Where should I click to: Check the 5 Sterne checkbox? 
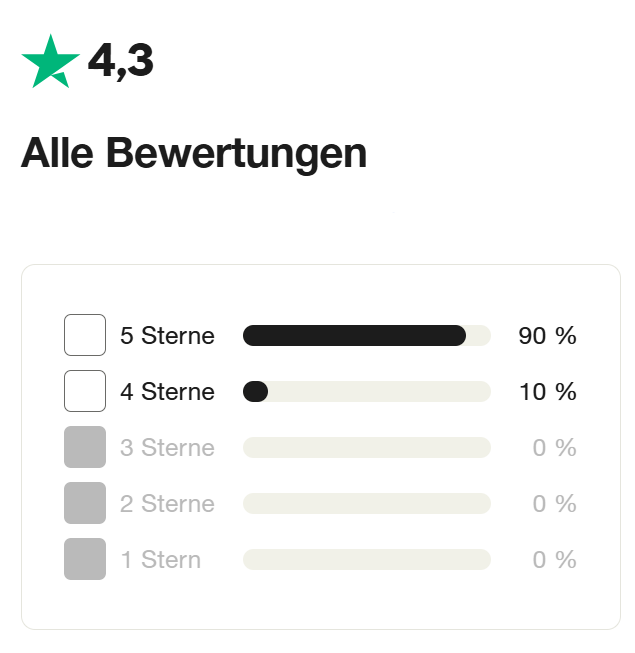pos(85,335)
